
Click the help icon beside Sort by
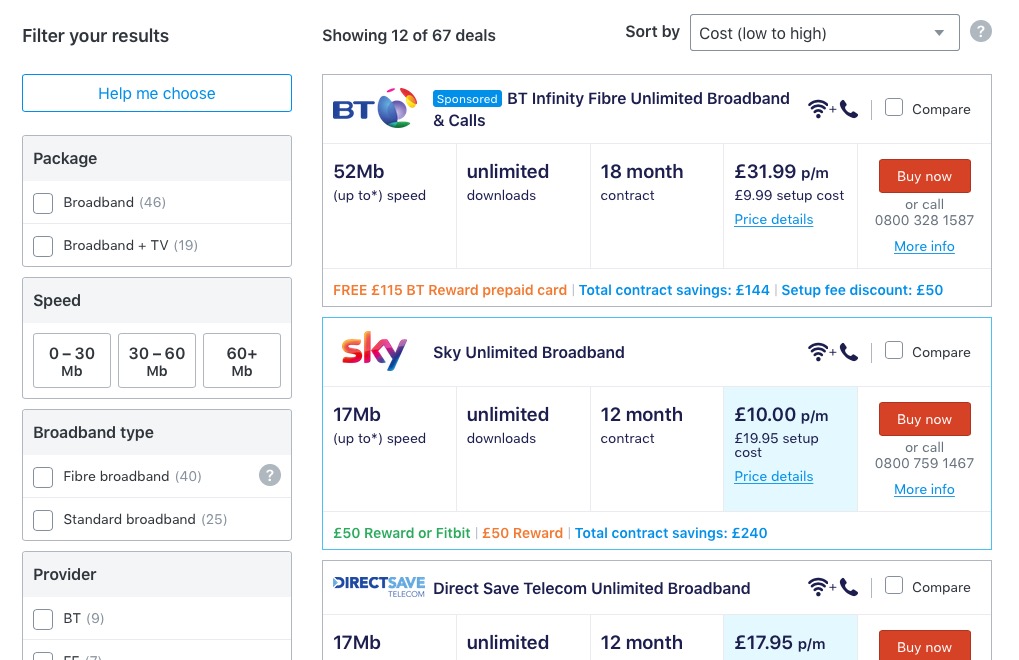tap(981, 31)
